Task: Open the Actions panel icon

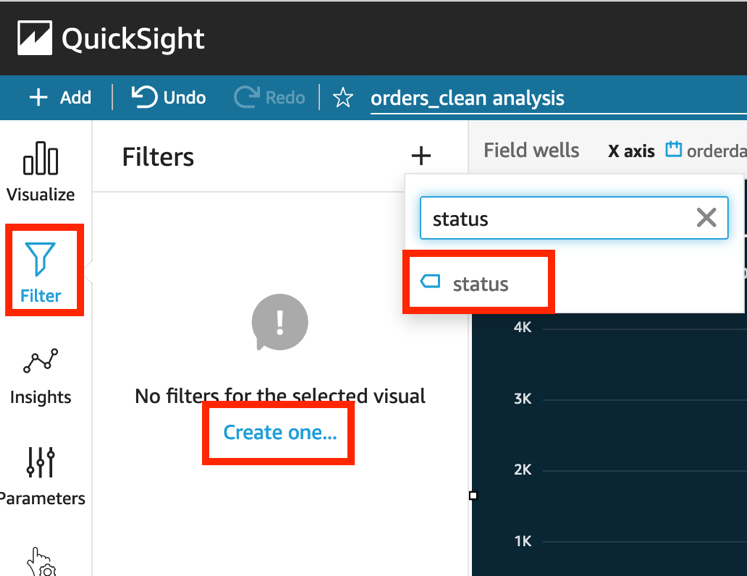Action: 41,562
